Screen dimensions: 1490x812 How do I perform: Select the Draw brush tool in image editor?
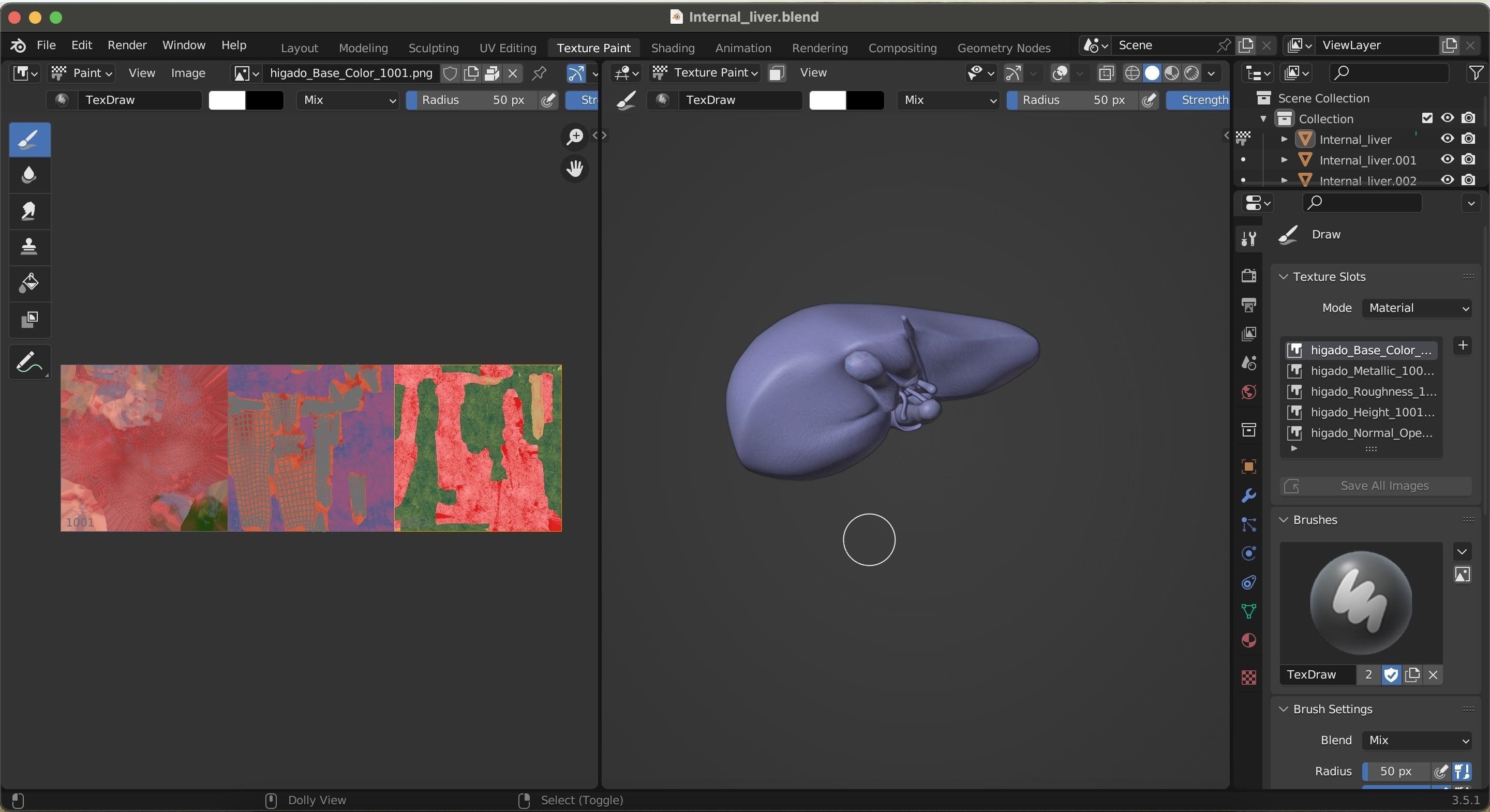29,139
